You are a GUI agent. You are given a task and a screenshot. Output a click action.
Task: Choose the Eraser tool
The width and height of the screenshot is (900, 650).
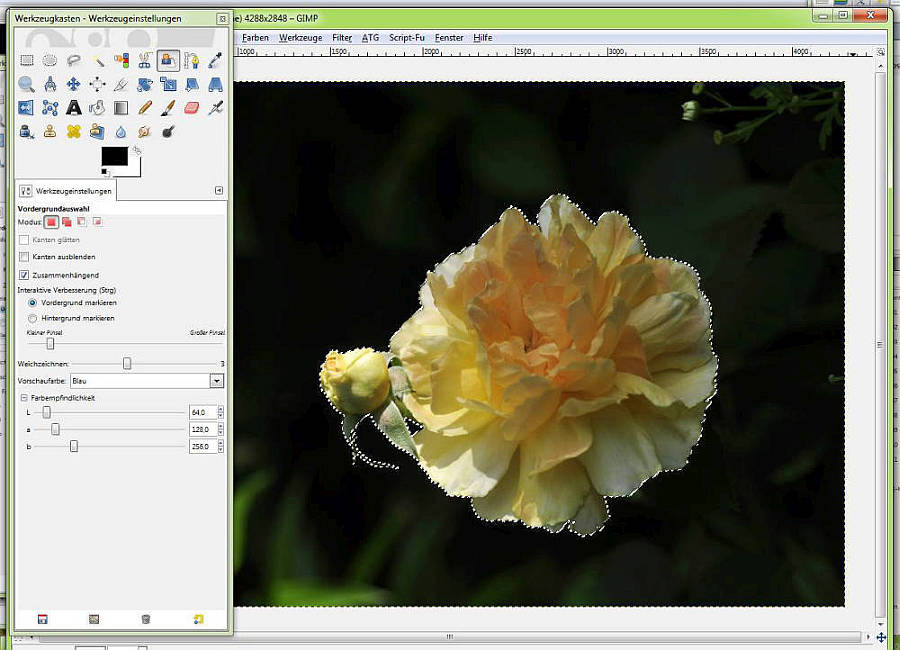click(192, 108)
